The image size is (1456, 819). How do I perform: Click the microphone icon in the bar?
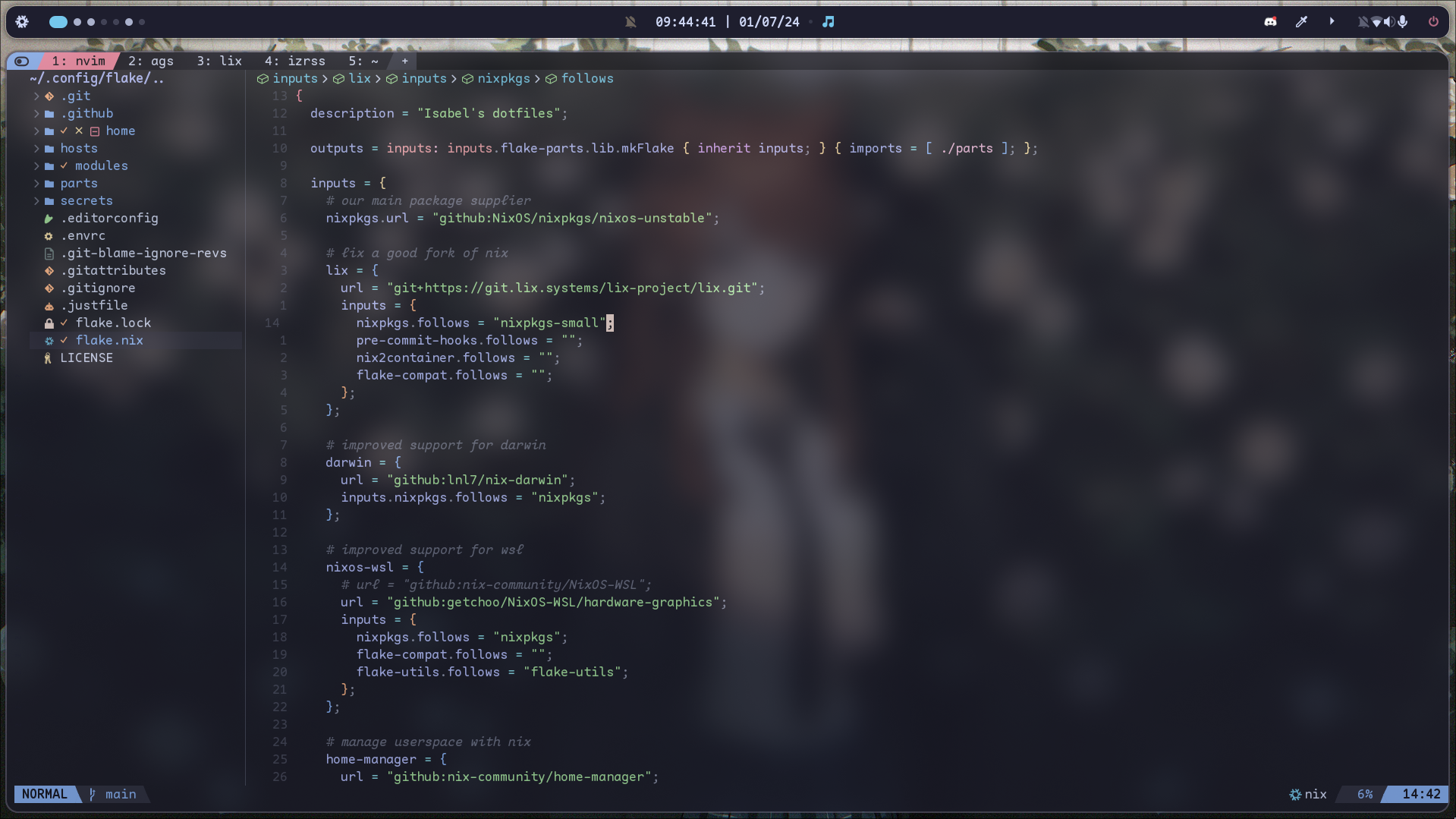tap(1403, 21)
